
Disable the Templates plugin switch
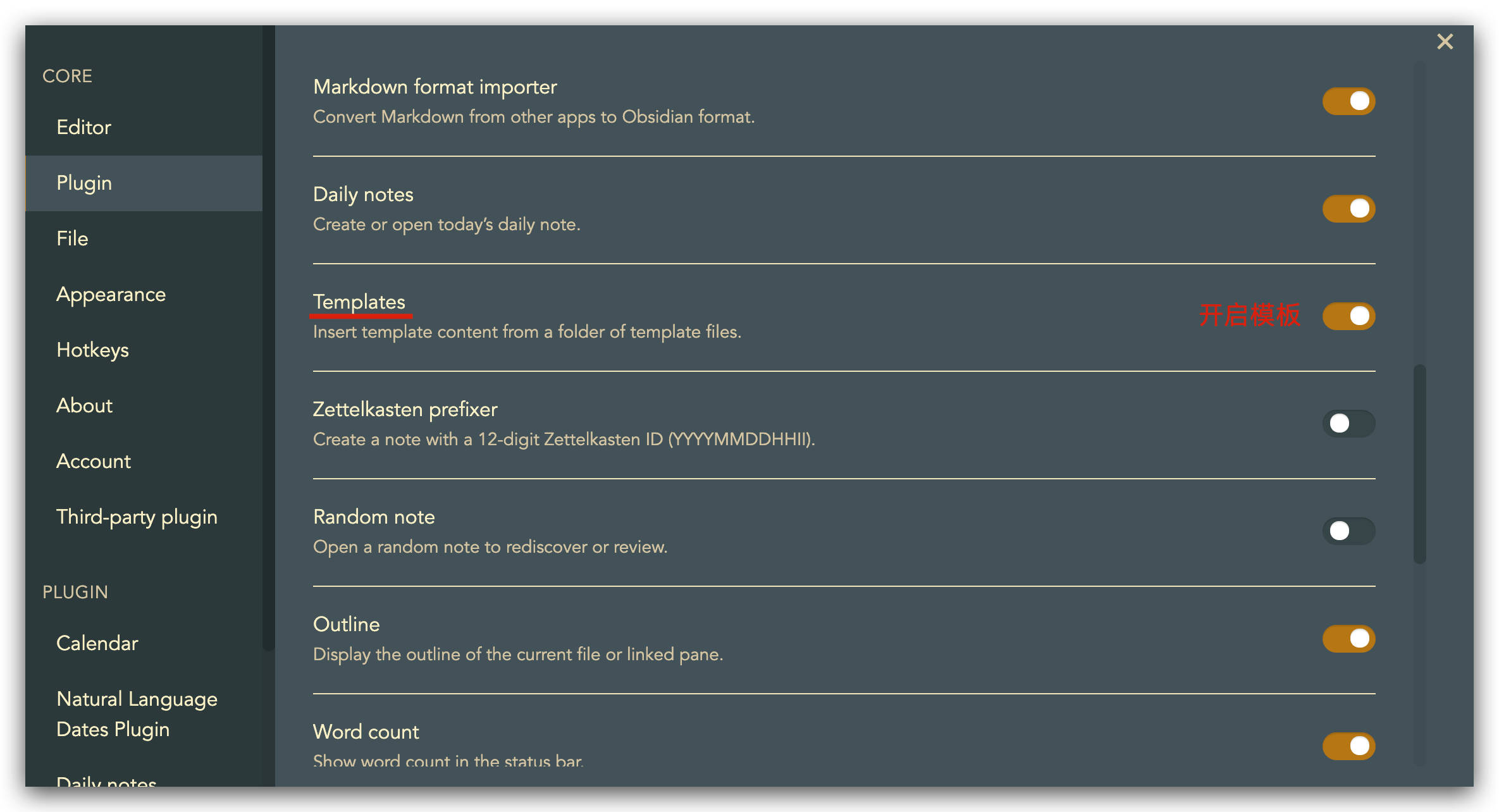pos(1348,316)
